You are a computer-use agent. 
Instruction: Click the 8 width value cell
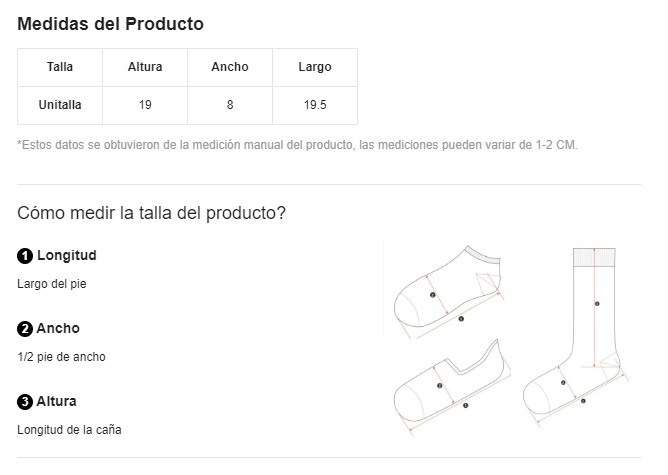(x=230, y=105)
